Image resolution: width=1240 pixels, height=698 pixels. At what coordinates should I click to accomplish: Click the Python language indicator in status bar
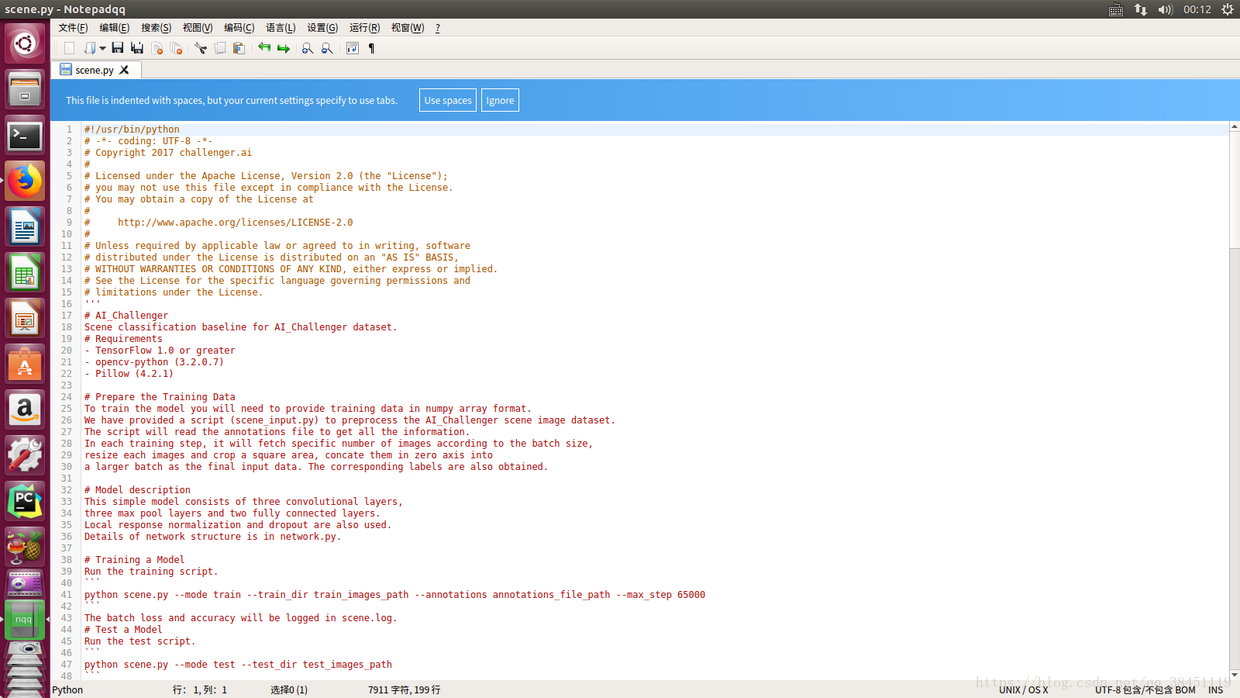pos(68,690)
